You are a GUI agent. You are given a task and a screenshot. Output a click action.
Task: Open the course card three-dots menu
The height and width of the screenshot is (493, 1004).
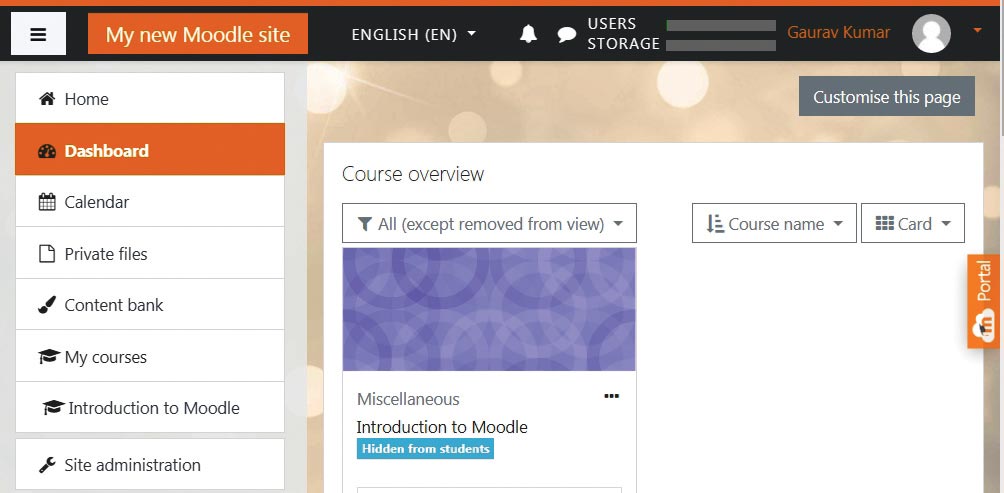coord(611,396)
